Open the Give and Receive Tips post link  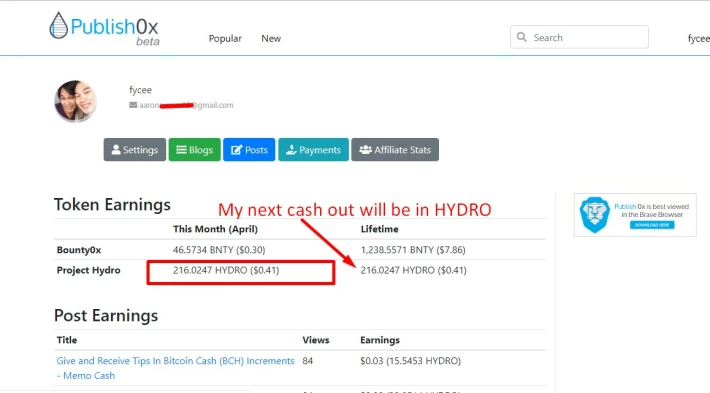tap(175, 368)
